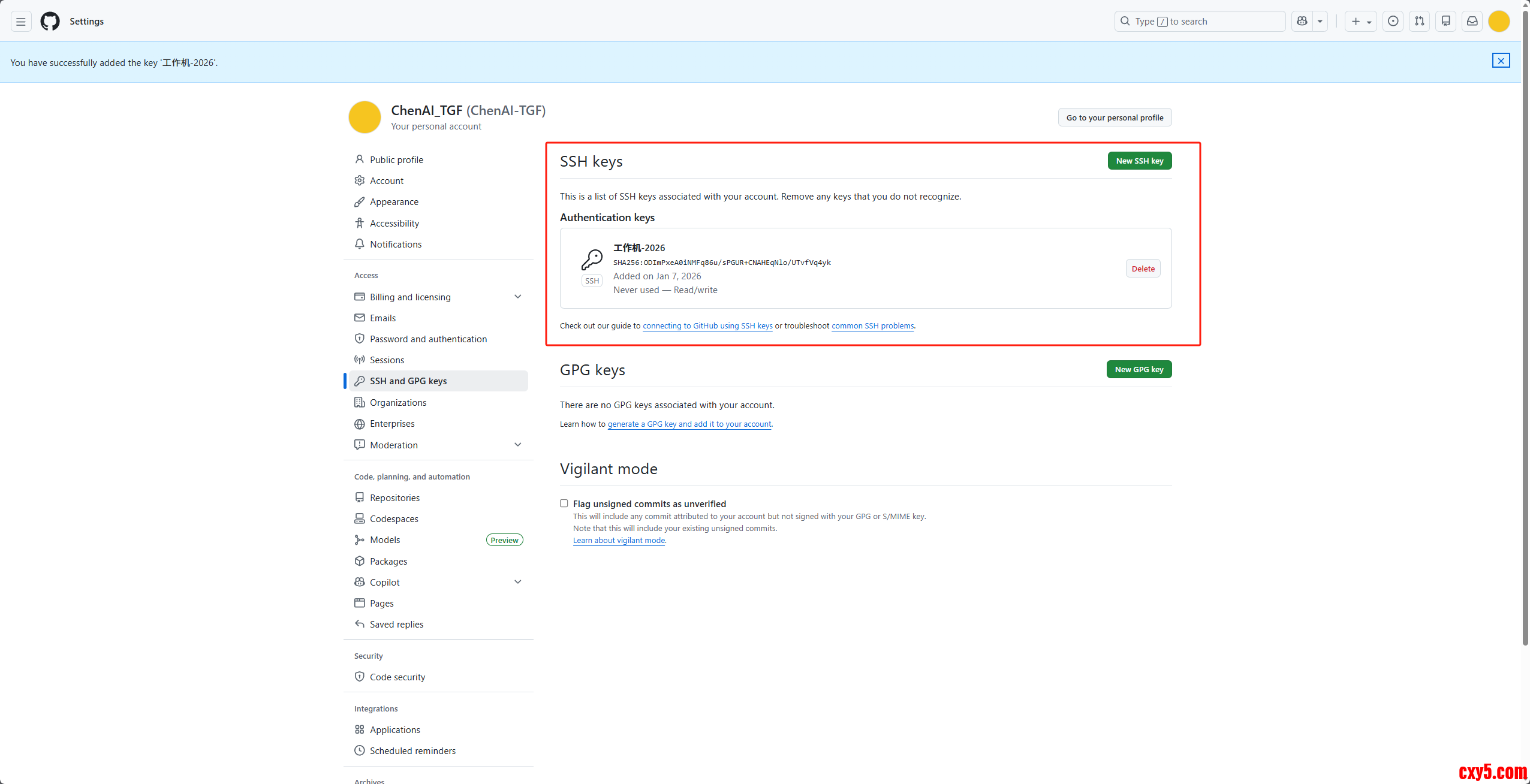1530x784 pixels.
Task: Open the Emails settings page
Action: click(382, 318)
